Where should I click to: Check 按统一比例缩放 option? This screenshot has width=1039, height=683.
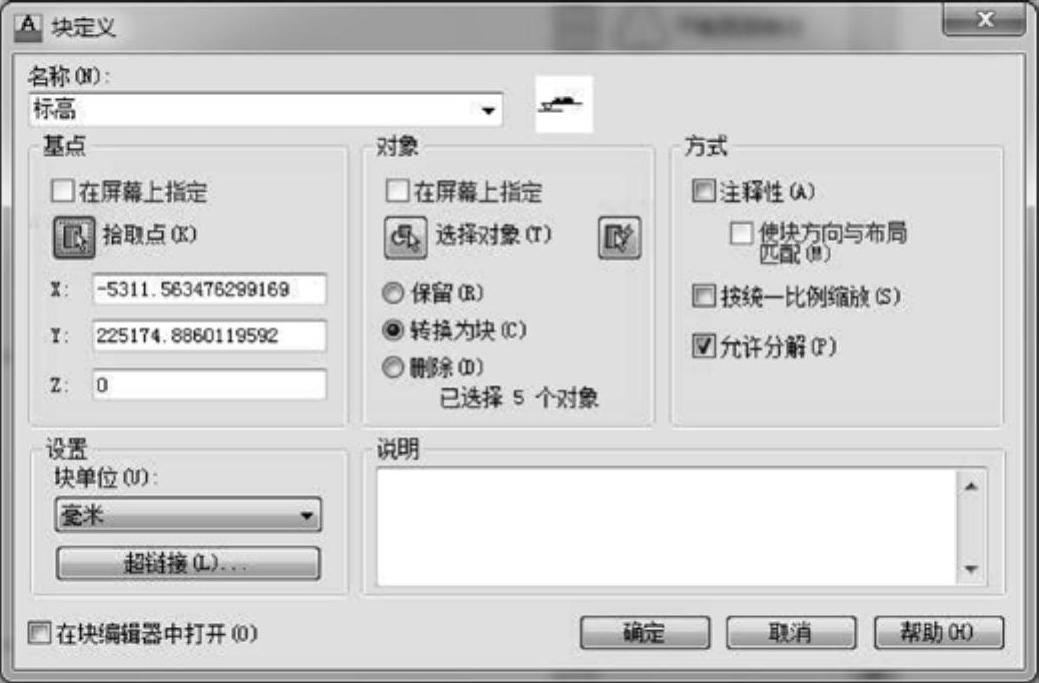coord(704,295)
